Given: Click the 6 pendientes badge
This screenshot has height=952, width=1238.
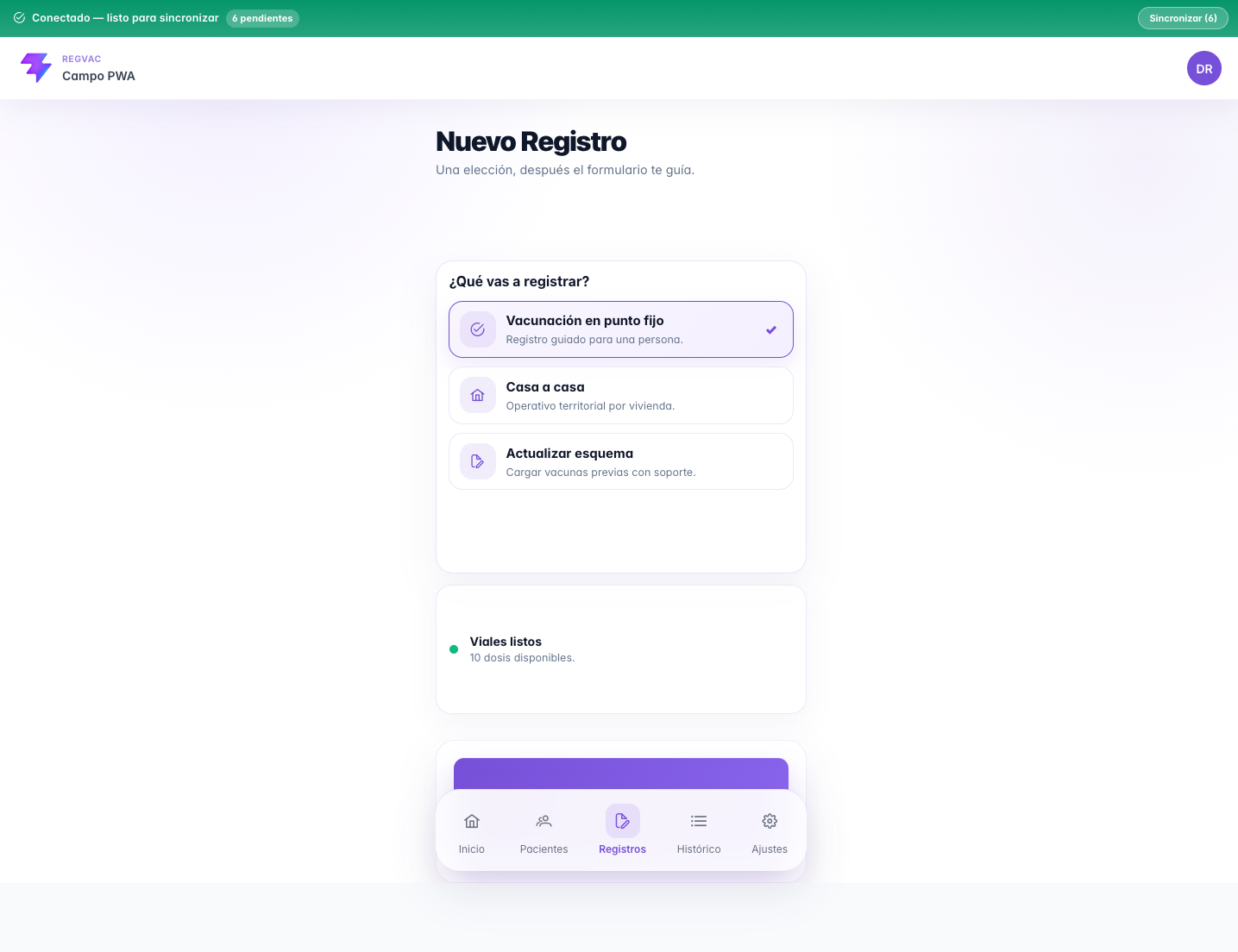Looking at the screenshot, I should point(262,18).
